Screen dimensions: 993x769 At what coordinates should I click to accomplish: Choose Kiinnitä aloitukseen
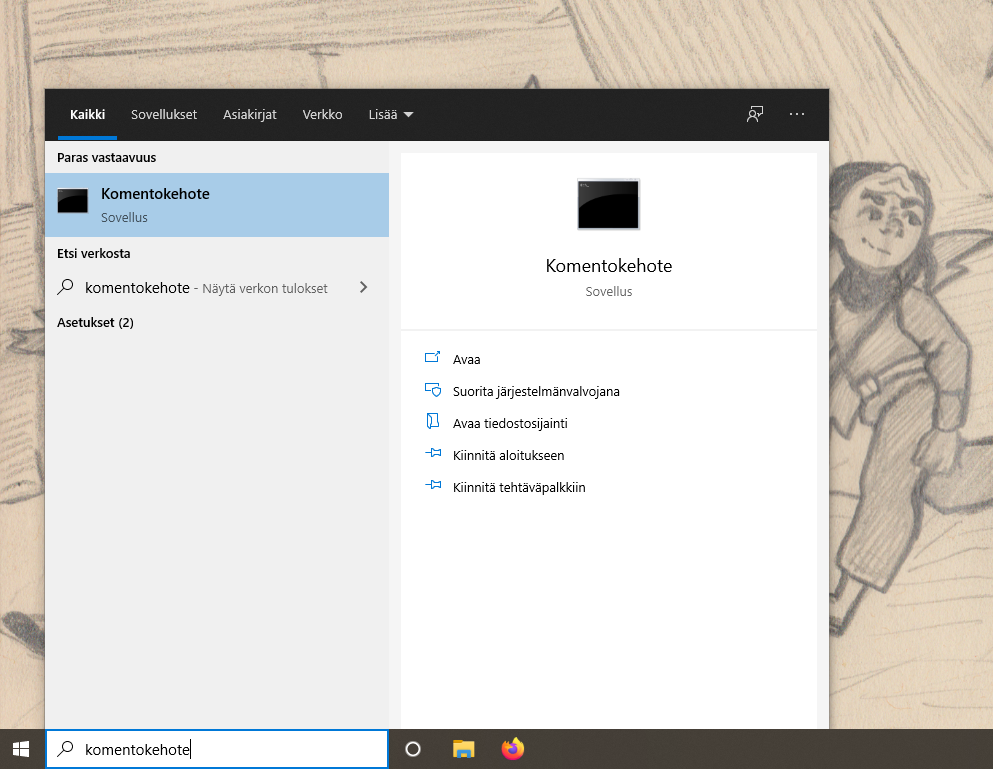[509, 455]
